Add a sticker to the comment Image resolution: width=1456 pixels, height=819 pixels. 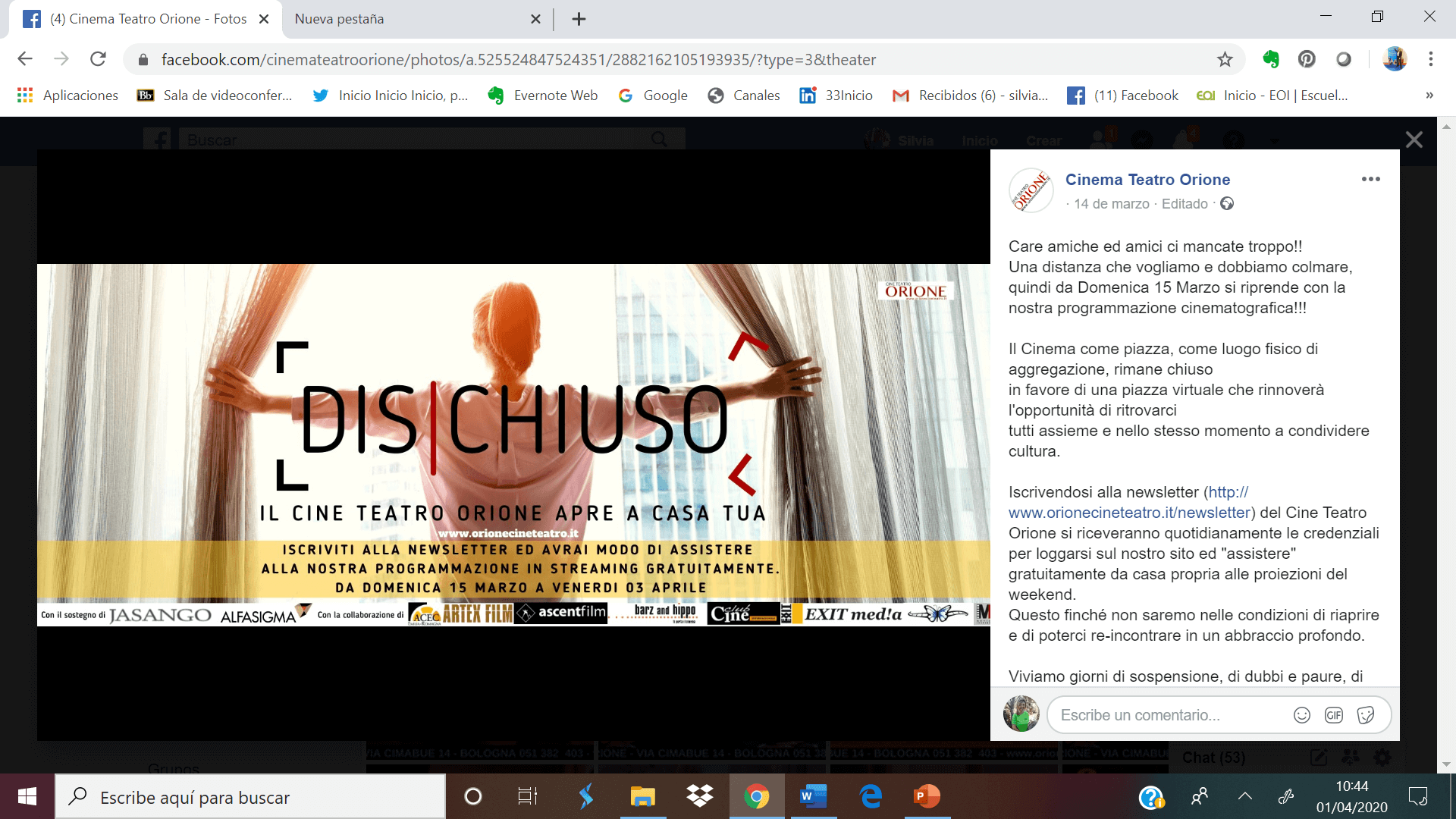[1366, 715]
